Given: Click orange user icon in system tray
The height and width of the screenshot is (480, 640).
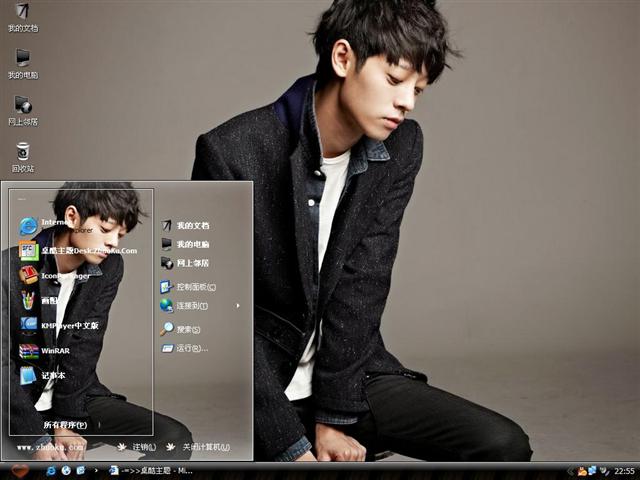Looking at the screenshot, I should [x=582, y=471].
